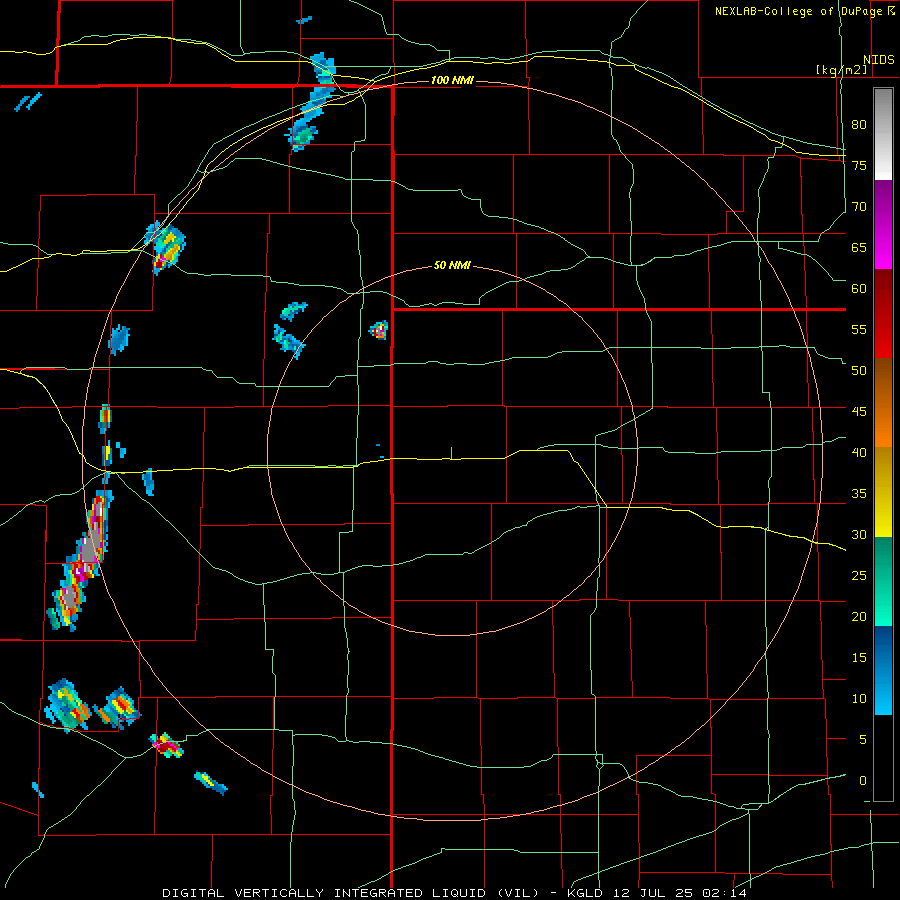Click the [kg/m2] units label
This screenshot has height=900, width=900.
coord(841,70)
